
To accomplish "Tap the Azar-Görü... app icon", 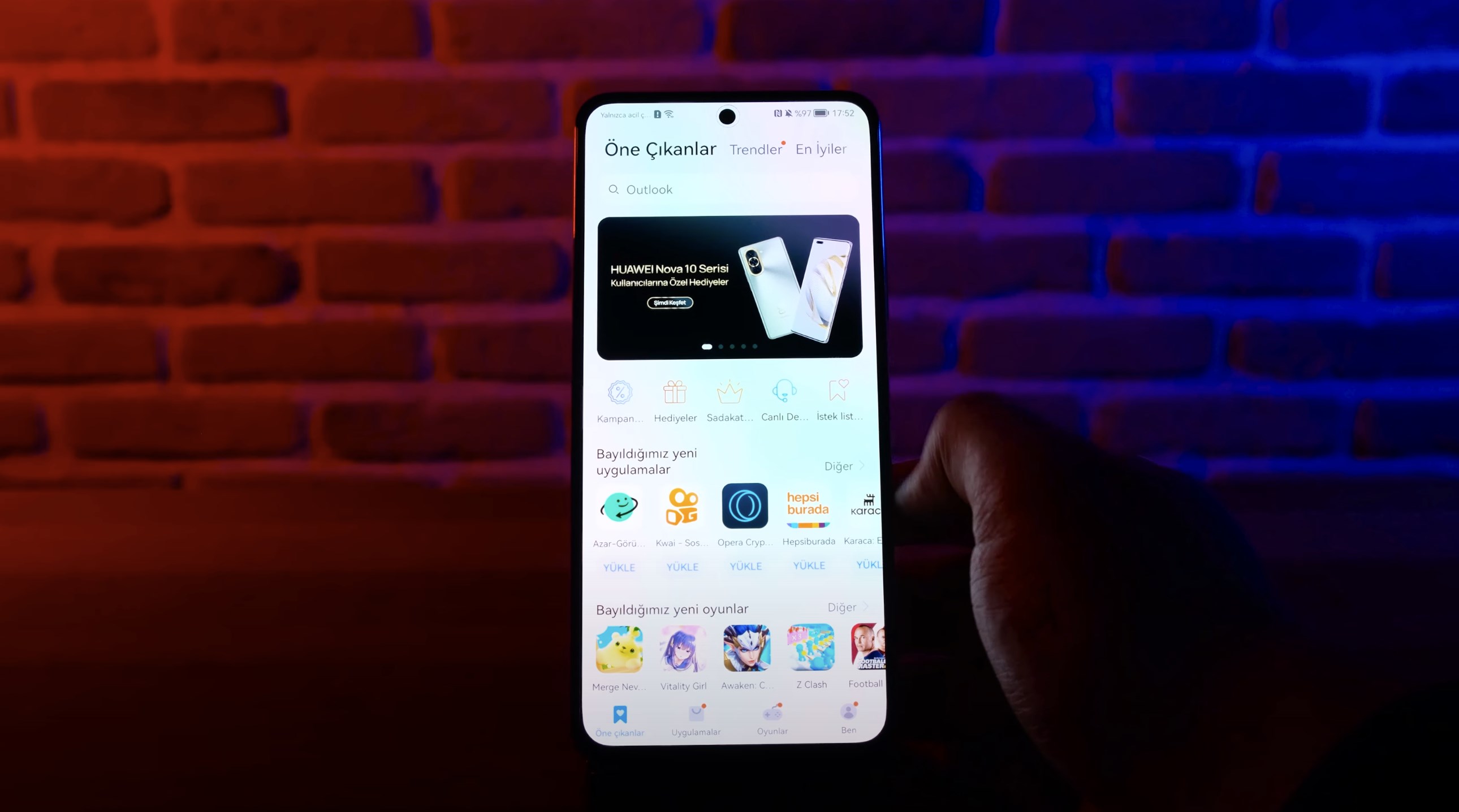I will [618, 506].
